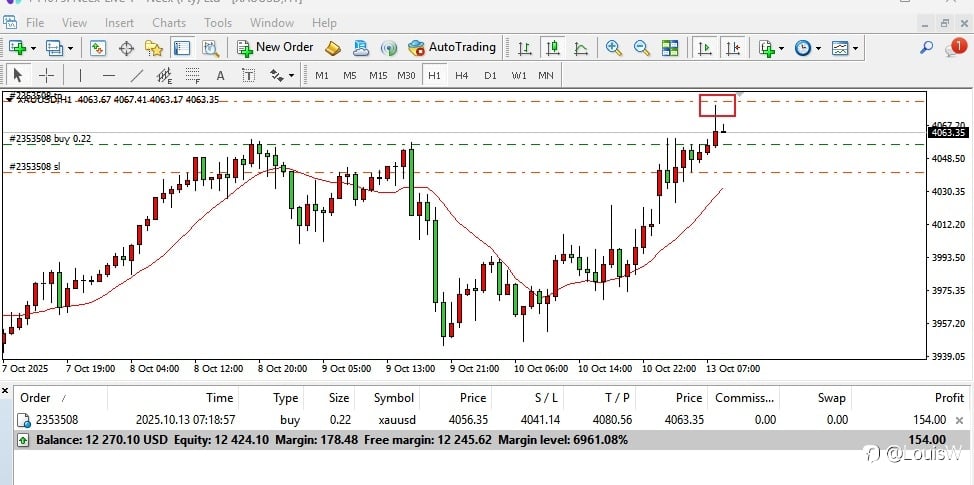Open chat notifications with red badge
This screenshot has width=974, height=485.
click(x=956, y=47)
